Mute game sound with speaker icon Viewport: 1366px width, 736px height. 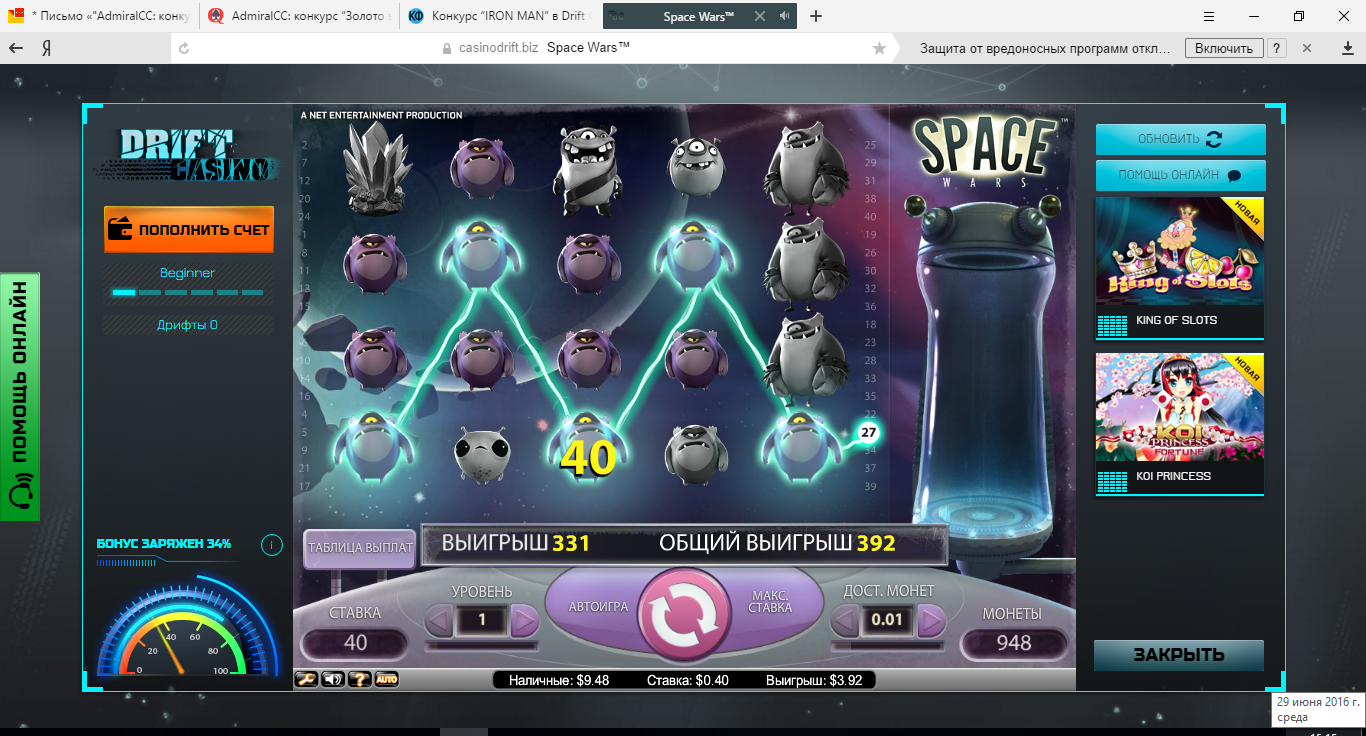pos(333,680)
